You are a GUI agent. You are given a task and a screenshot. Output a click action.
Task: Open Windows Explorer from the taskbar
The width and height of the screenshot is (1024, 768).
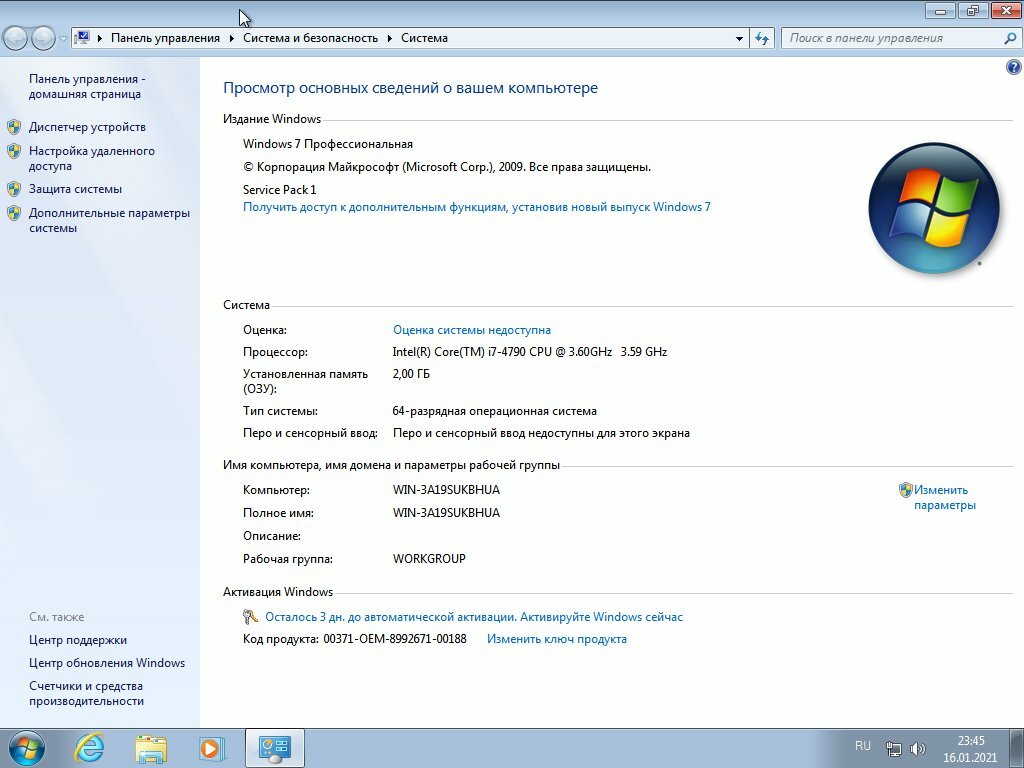[x=151, y=748]
